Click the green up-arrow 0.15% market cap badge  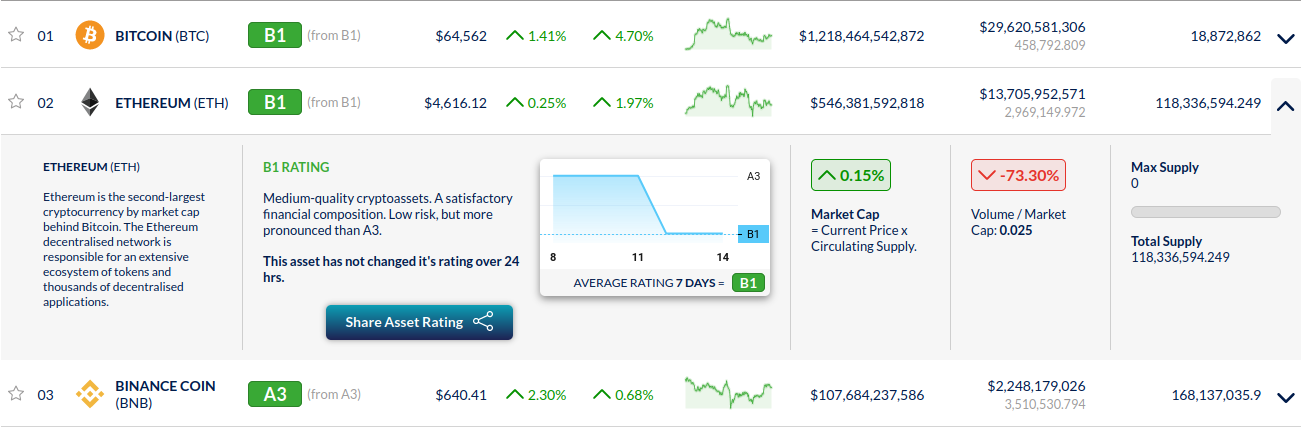coord(851,175)
